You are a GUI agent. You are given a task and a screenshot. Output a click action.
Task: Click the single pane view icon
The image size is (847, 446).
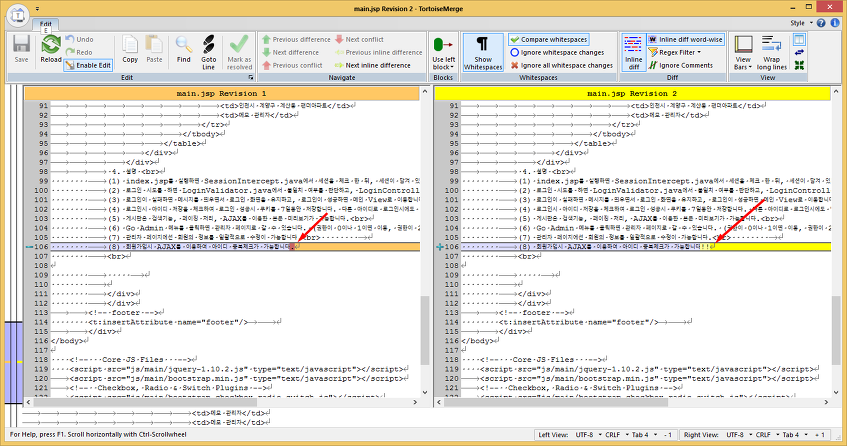(799, 39)
